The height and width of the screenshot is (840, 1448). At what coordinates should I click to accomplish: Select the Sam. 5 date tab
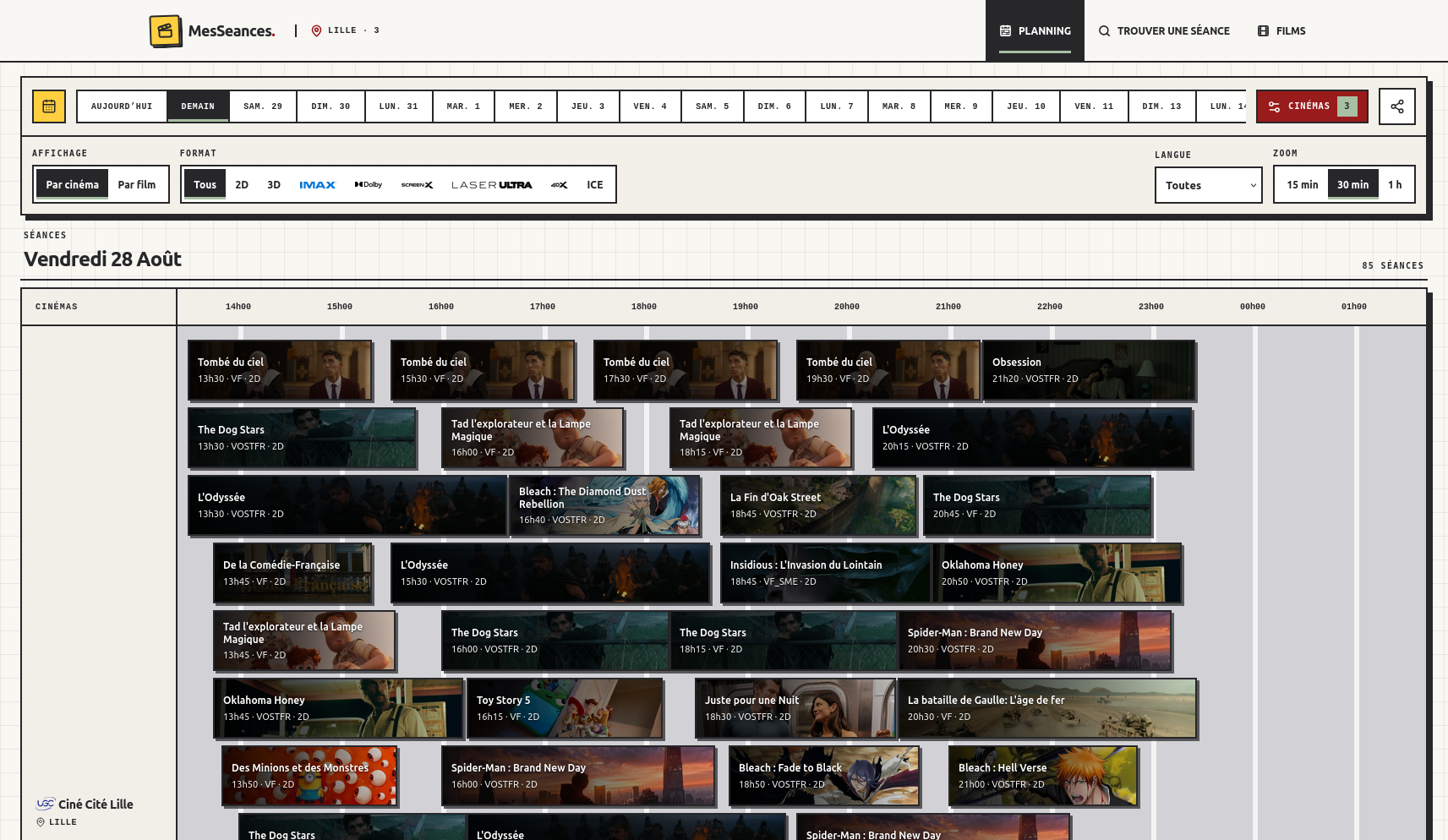pyautogui.click(x=713, y=106)
